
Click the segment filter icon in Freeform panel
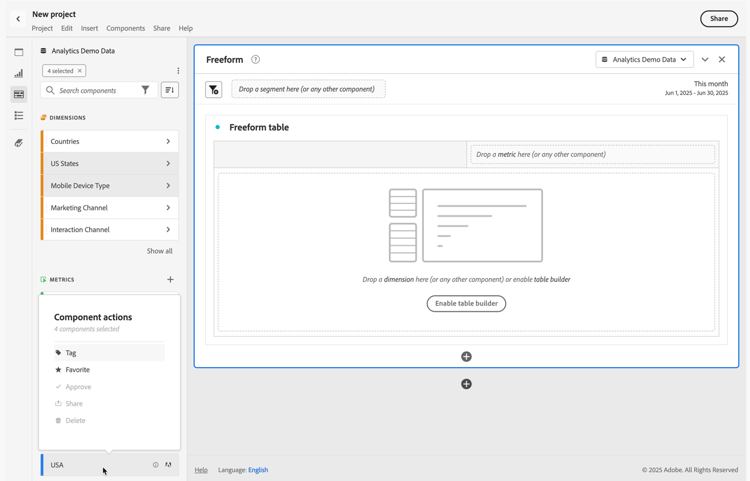214,89
